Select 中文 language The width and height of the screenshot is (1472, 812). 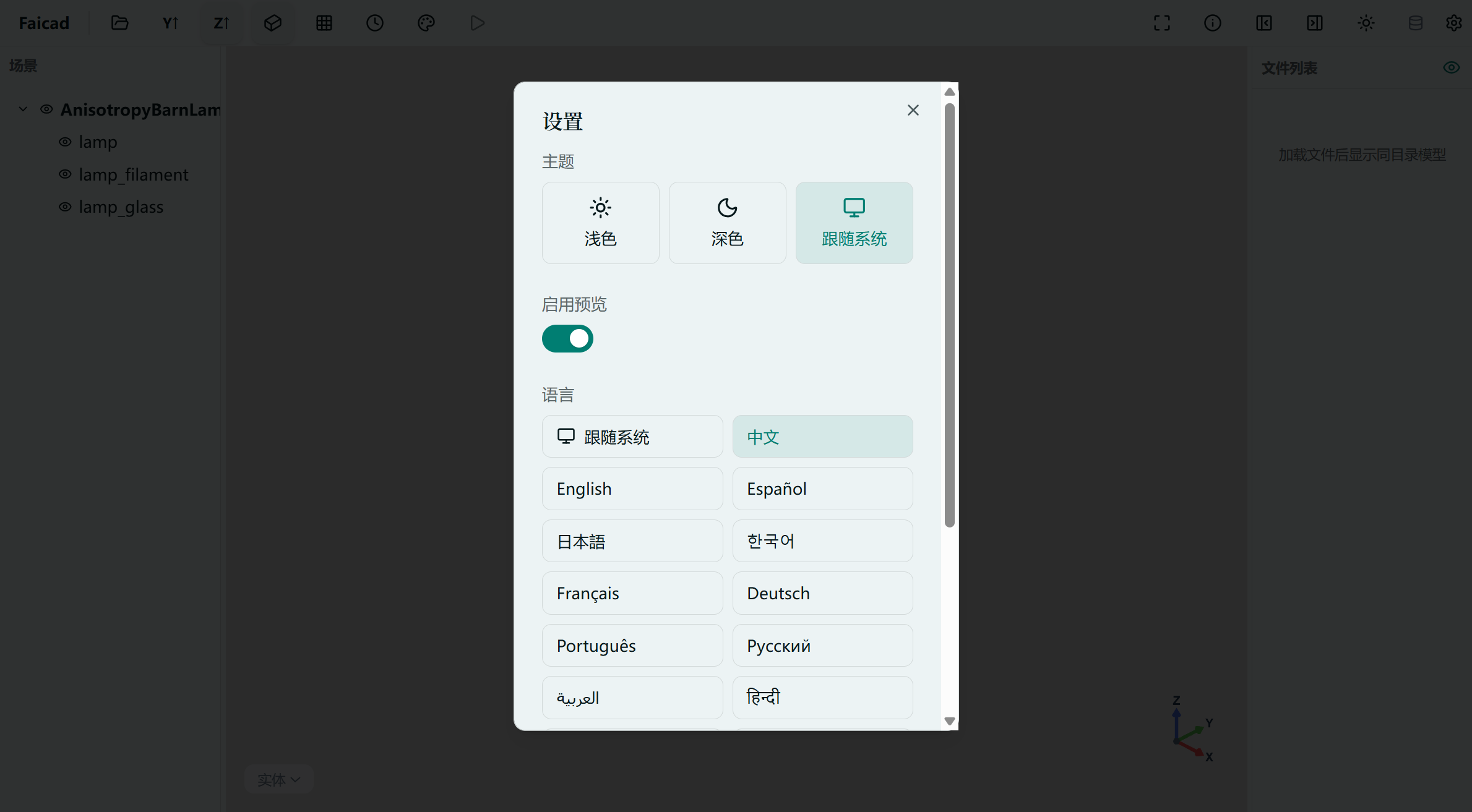[823, 437]
